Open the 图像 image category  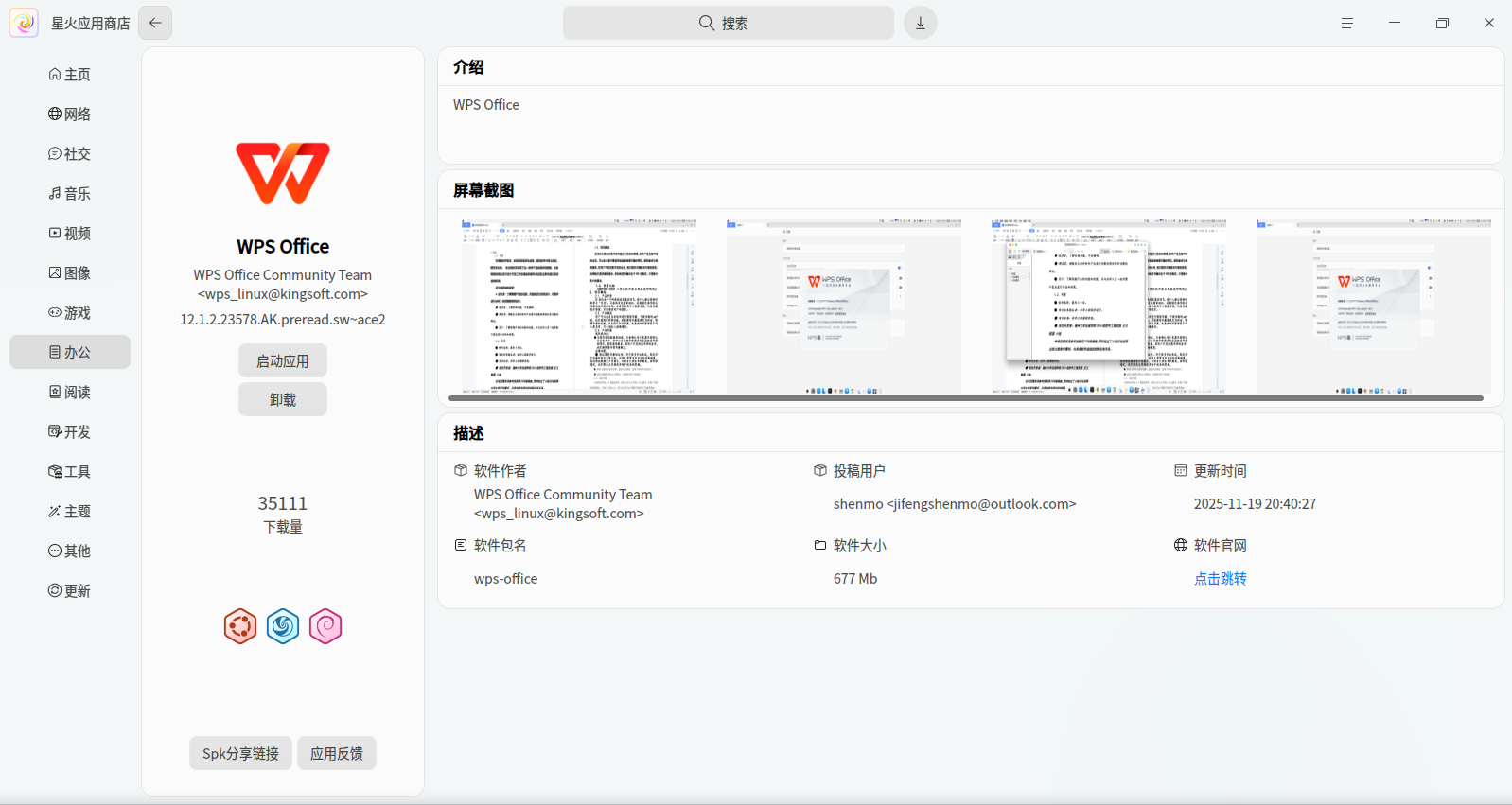[70, 272]
